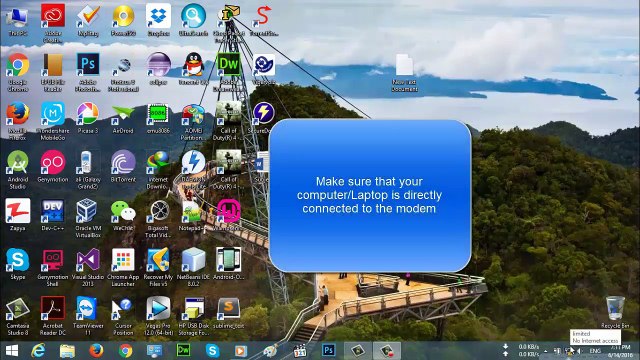
Task: Launch WeChat desktop shortcut
Action: [x=123, y=215]
